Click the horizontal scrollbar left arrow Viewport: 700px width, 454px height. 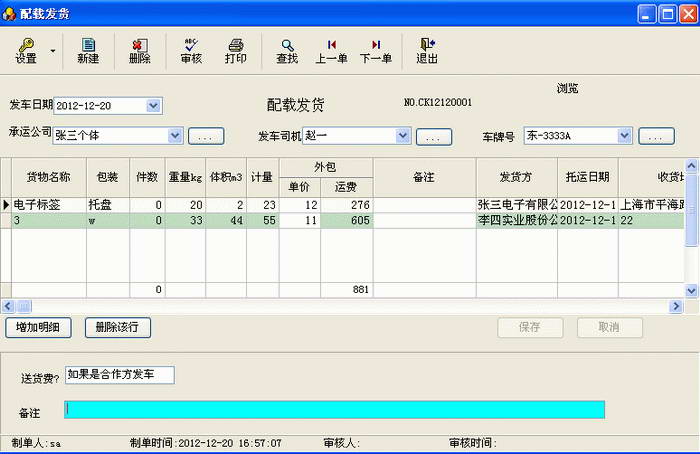pyautogui.click(x=8, y=306)
